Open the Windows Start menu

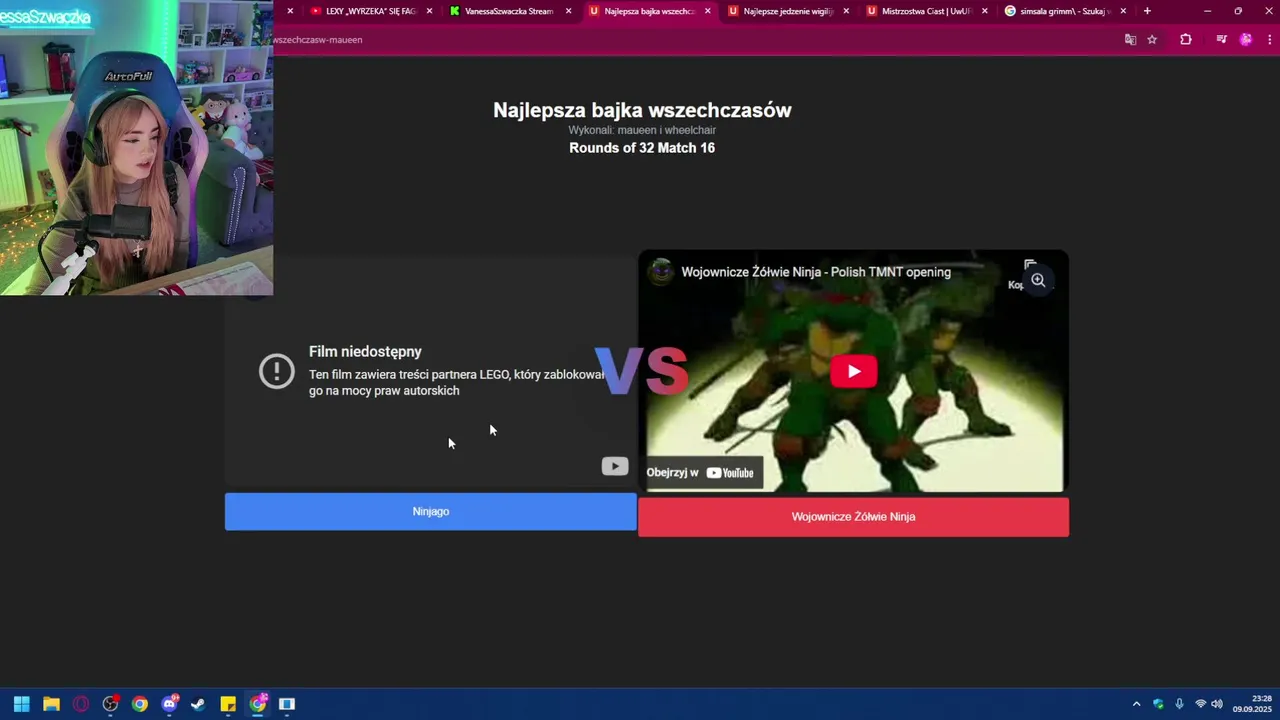[x=22, y=704]
